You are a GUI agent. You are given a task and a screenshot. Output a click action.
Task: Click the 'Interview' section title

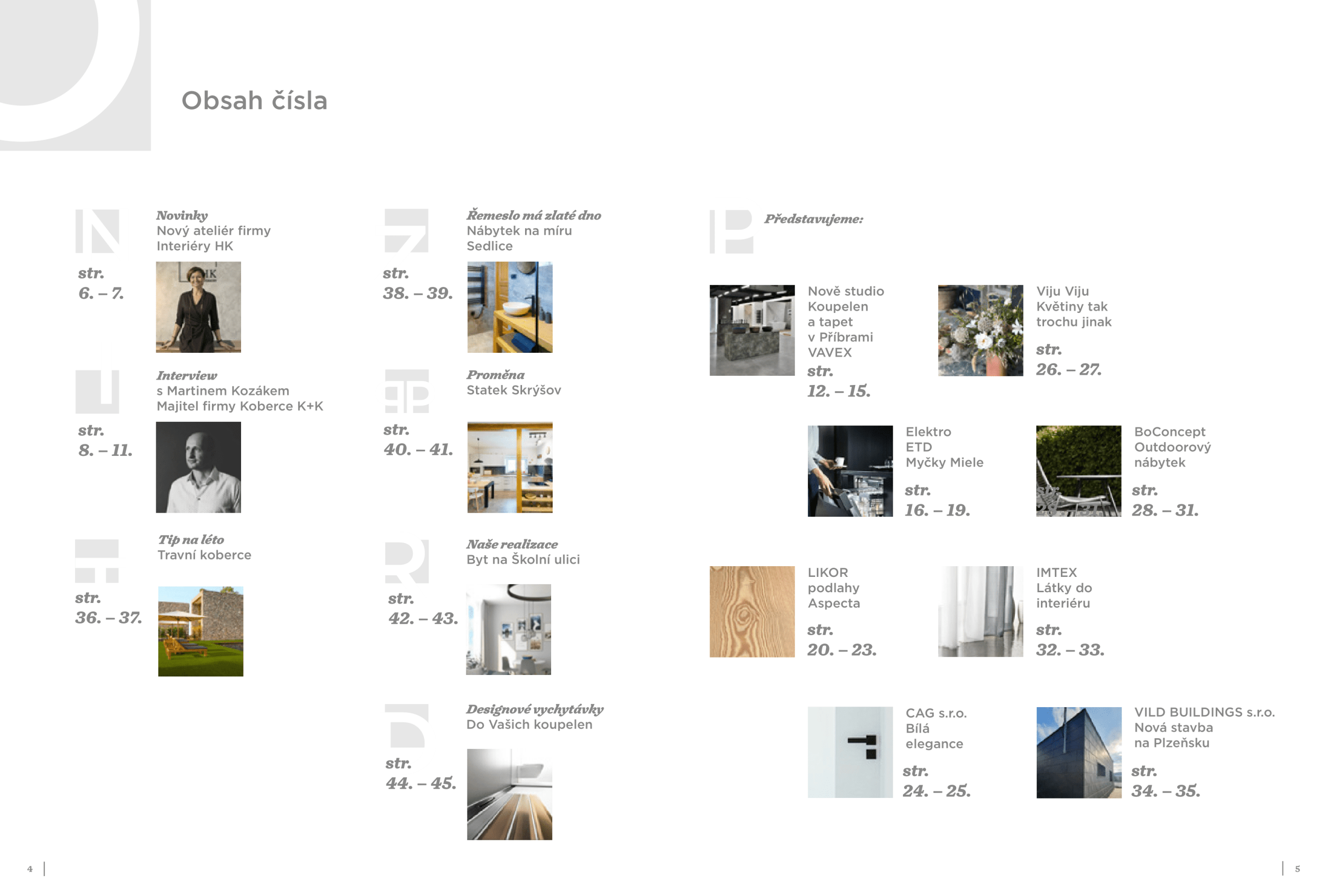pyautogui.click(x=187, y=376)
